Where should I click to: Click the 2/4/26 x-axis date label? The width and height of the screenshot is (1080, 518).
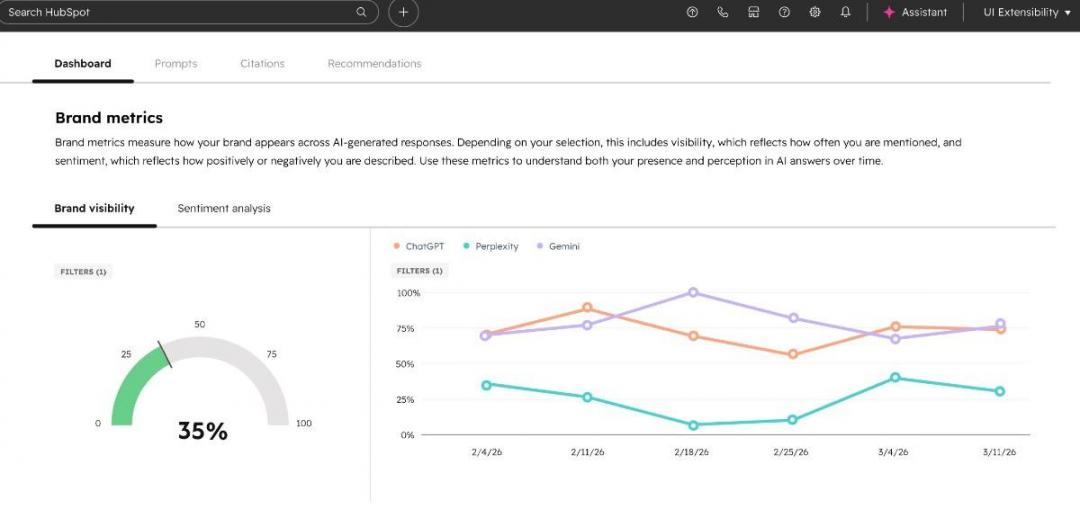486,453
